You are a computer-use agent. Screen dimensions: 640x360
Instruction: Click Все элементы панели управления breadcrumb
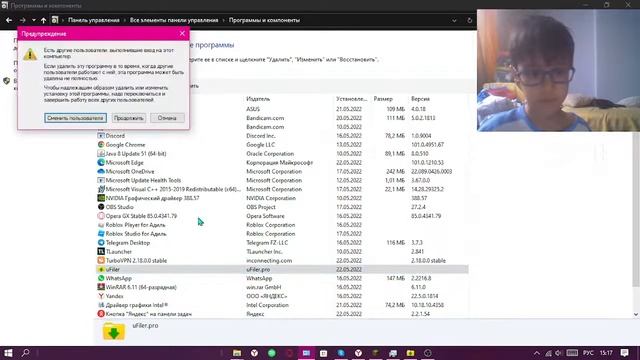(174, 20)
